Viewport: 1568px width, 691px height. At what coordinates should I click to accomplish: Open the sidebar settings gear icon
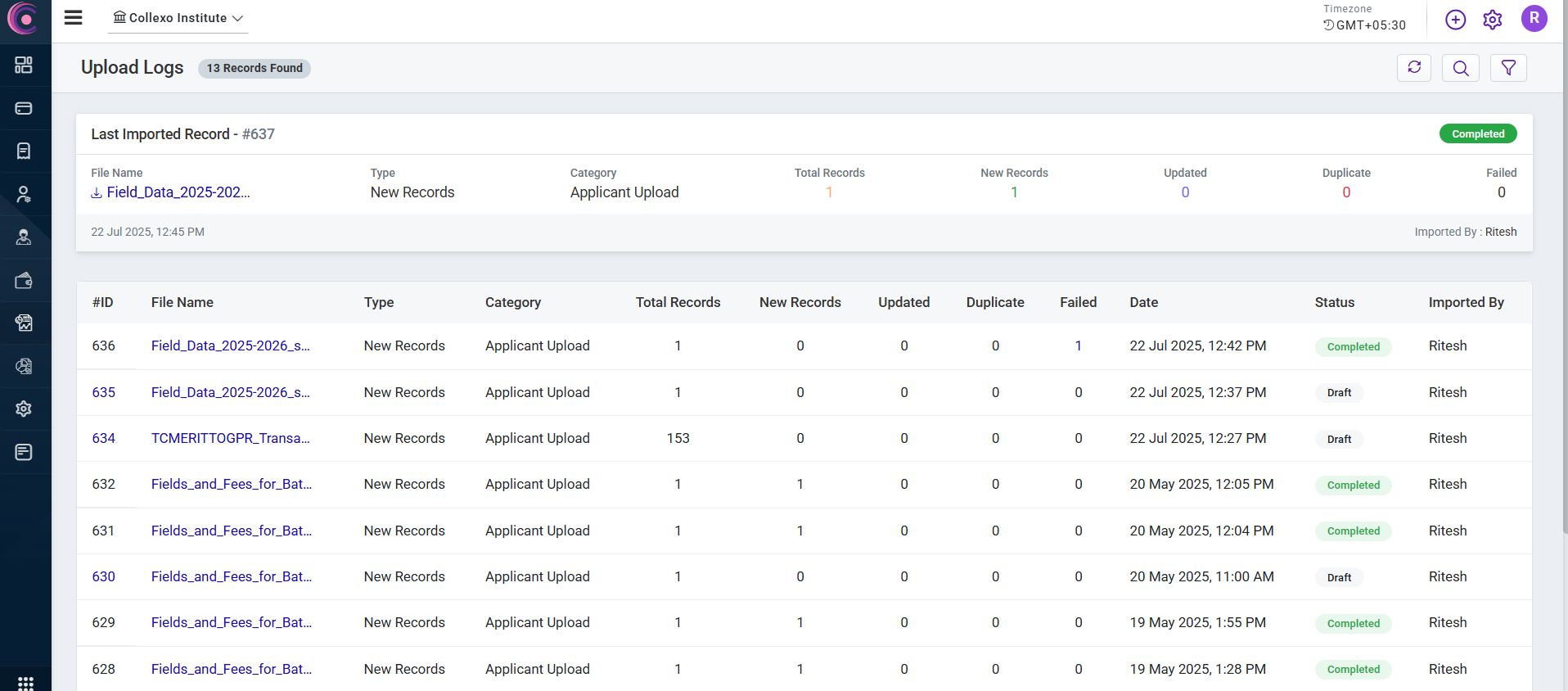[x=24, y=409]
